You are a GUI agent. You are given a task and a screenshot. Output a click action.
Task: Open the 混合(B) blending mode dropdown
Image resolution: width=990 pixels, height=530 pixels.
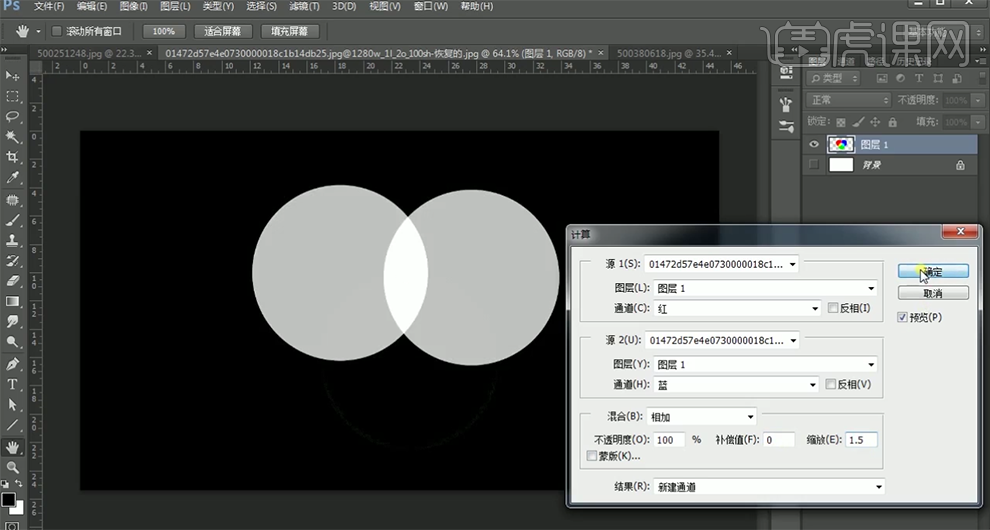pos(703,416)
